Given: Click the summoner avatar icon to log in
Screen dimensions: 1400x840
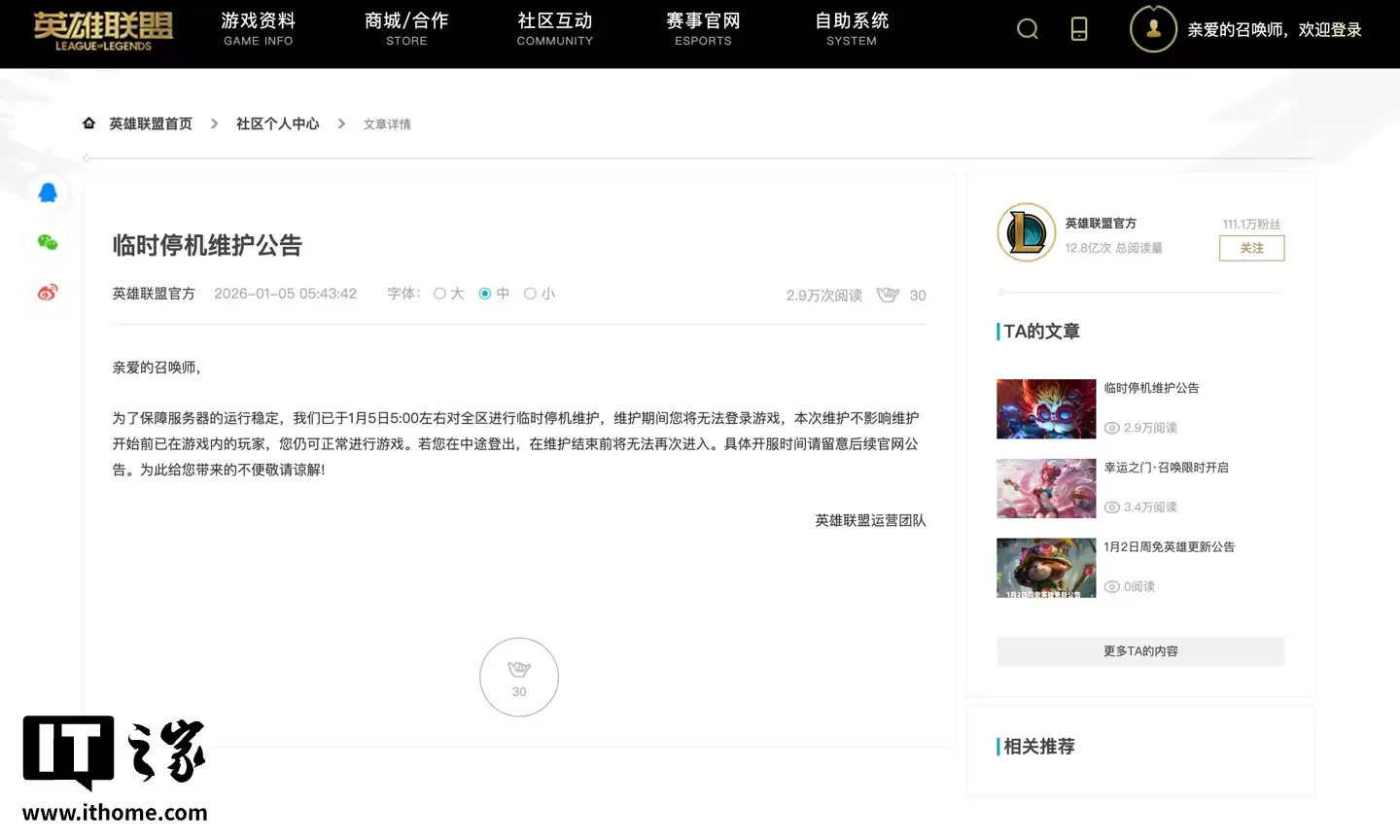Looking at the screenshot, I should tap(1153, 29).
